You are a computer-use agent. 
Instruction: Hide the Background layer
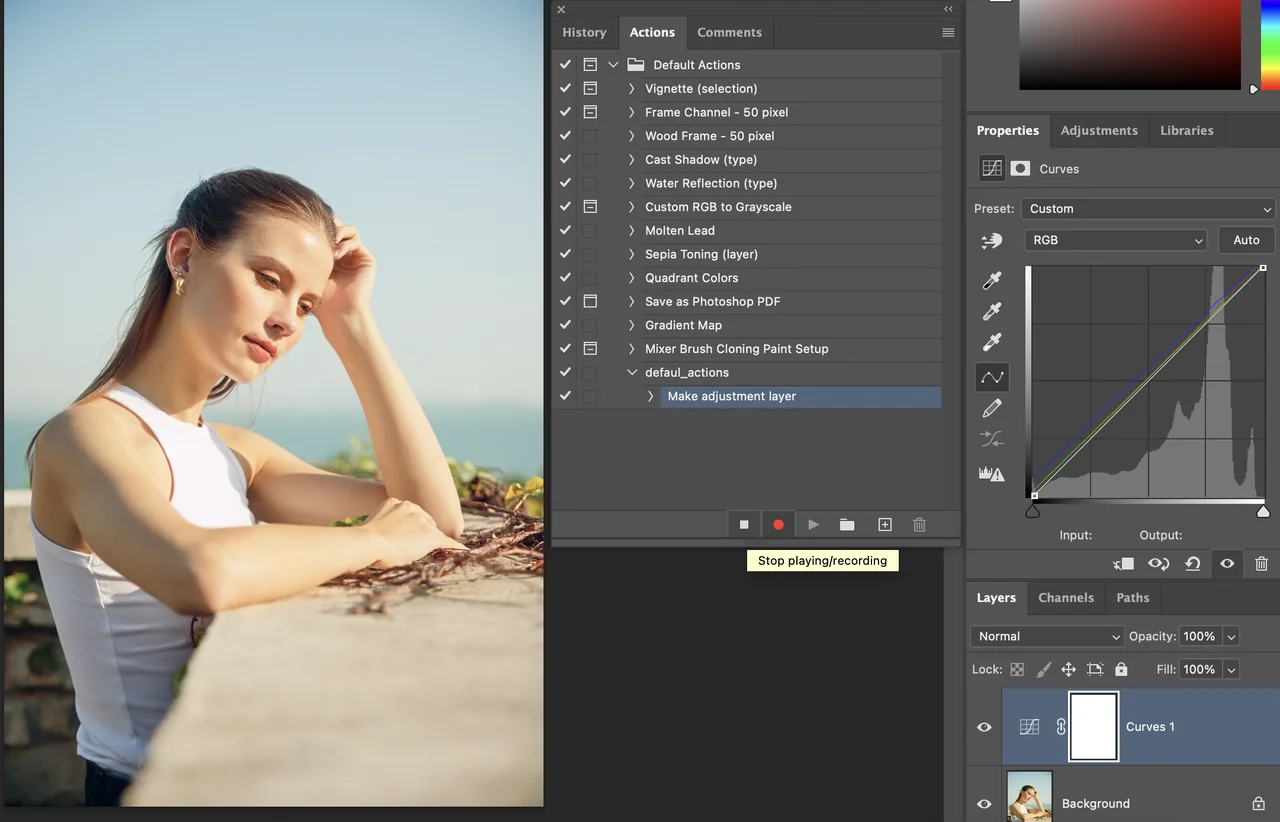(984, 804)
